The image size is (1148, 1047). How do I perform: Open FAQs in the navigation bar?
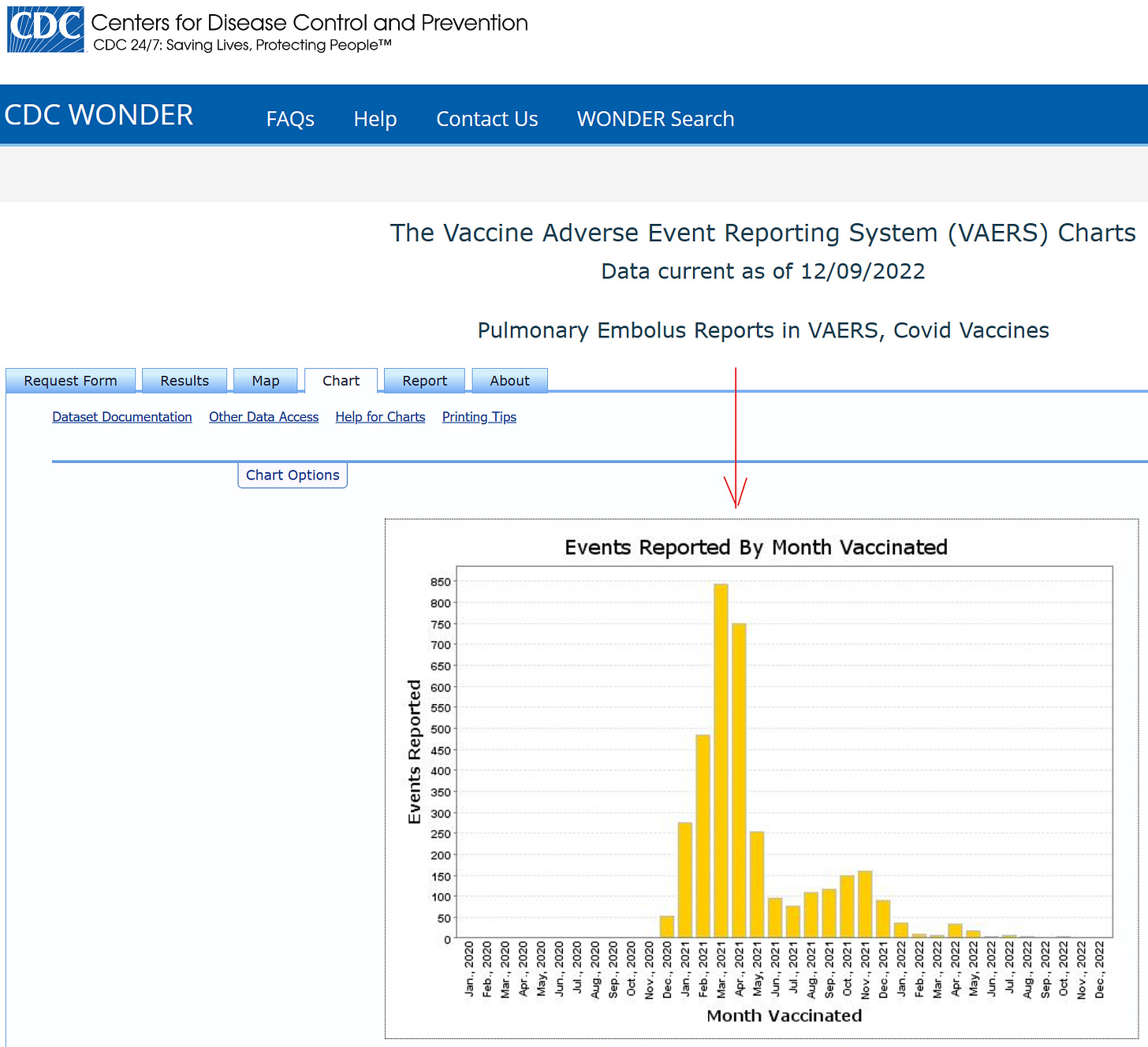(290, 119)
